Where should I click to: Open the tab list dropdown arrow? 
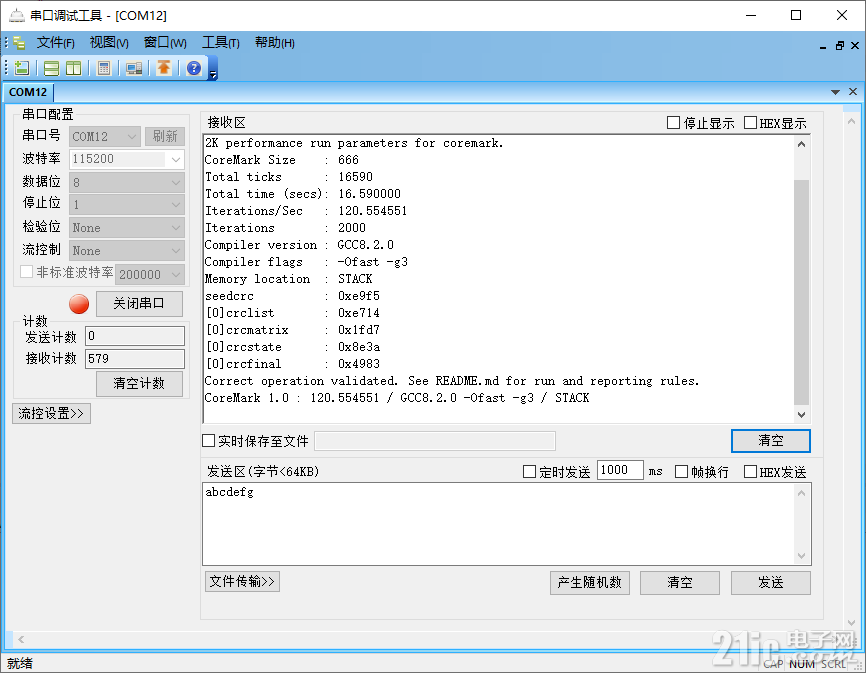coord(835,92)
